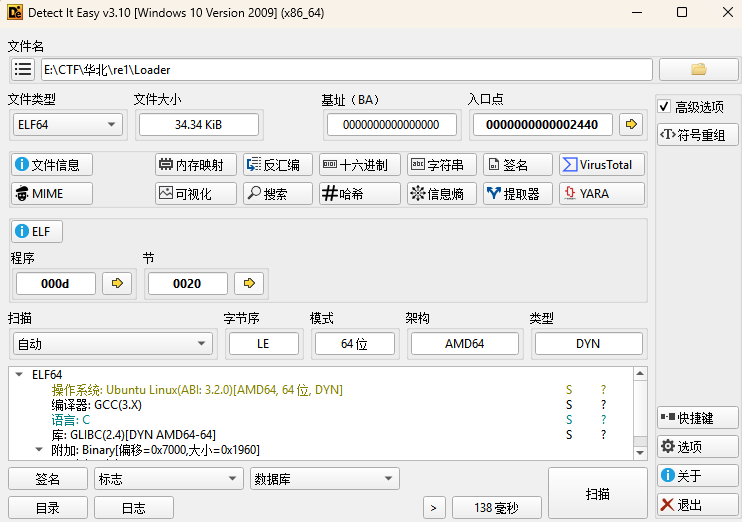Minimize the Detect It Easy window
Image resolution: width=742 pixels, height=522 pixels.
click(637, 12)
